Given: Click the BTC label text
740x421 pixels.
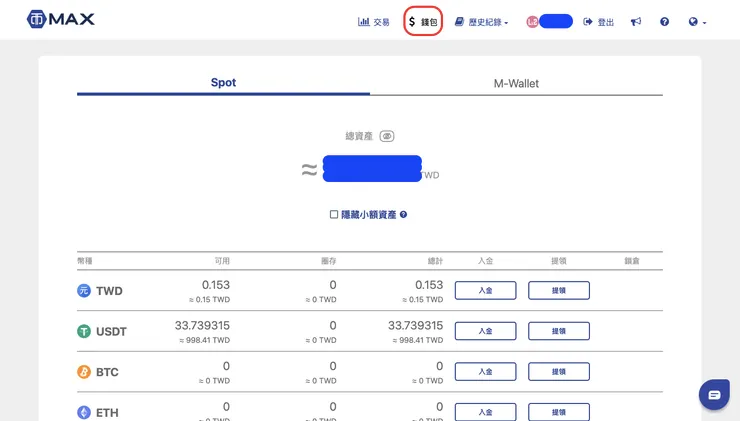Looking at the screenshot, I should coord(107,372).
